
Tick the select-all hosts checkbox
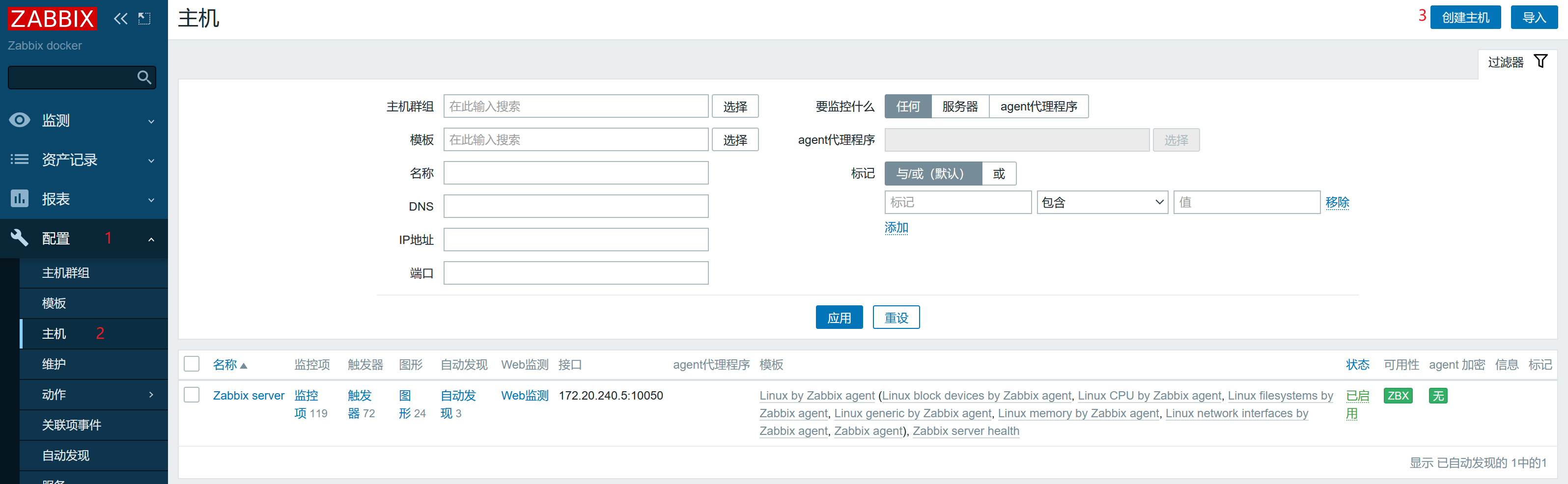192,364
